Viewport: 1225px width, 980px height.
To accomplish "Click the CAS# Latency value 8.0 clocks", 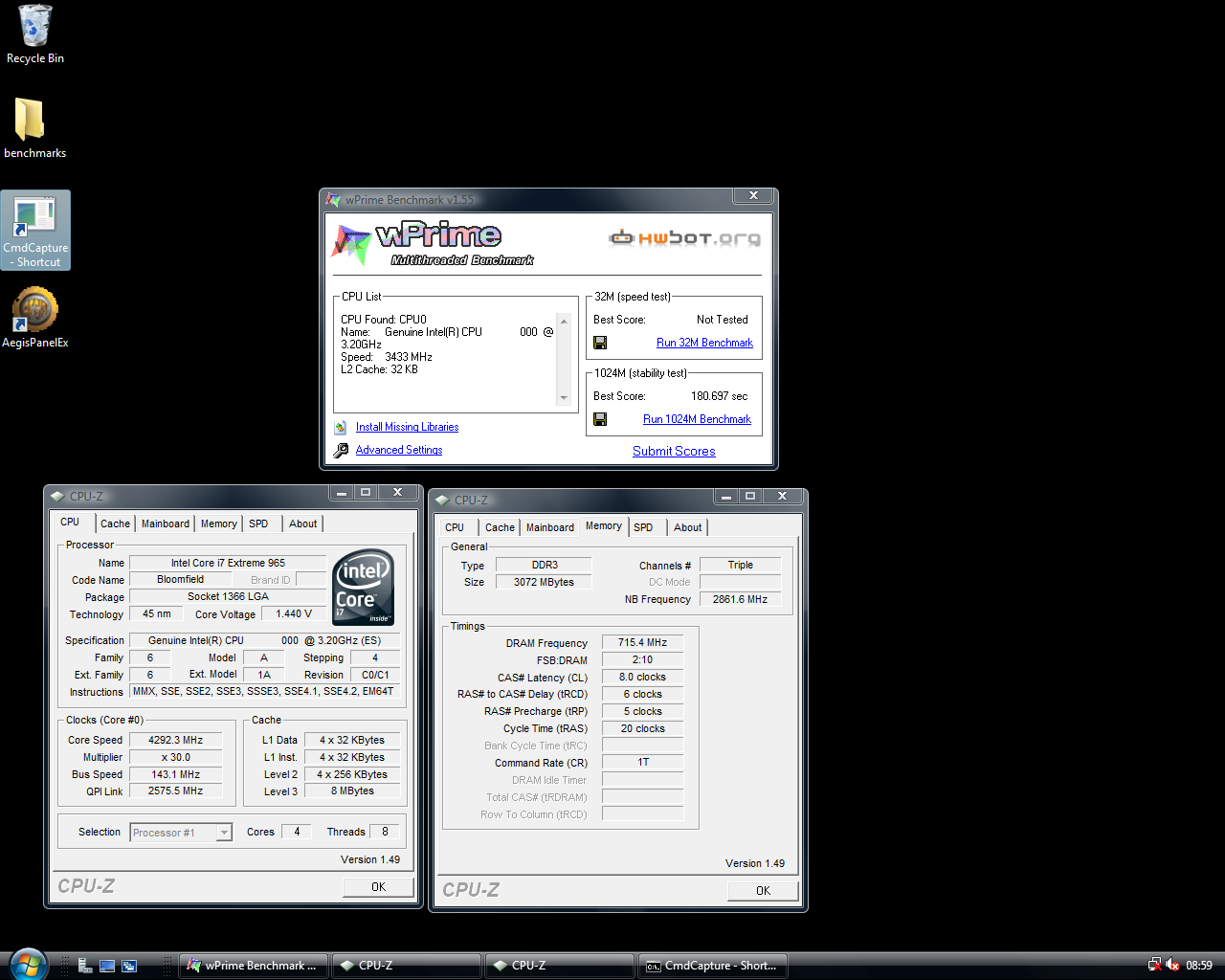I will (x=642, y=678).
